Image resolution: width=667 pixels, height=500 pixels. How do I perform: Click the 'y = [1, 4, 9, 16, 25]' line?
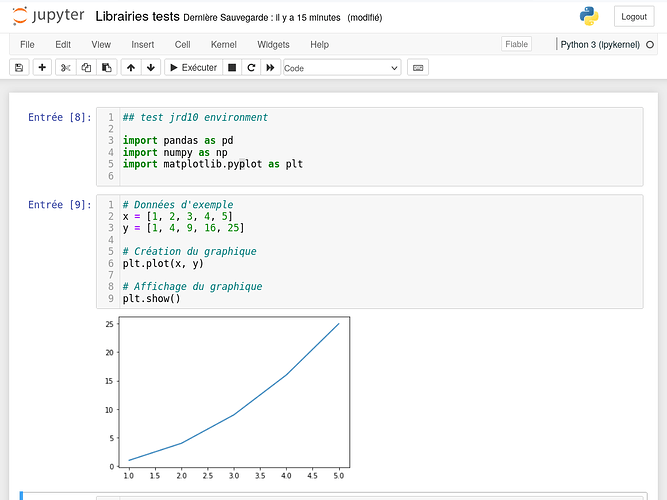183,228
